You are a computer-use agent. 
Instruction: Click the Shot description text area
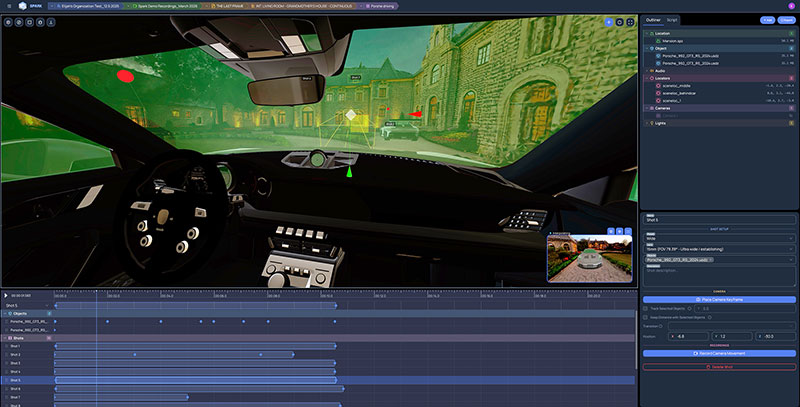(719, 275)
